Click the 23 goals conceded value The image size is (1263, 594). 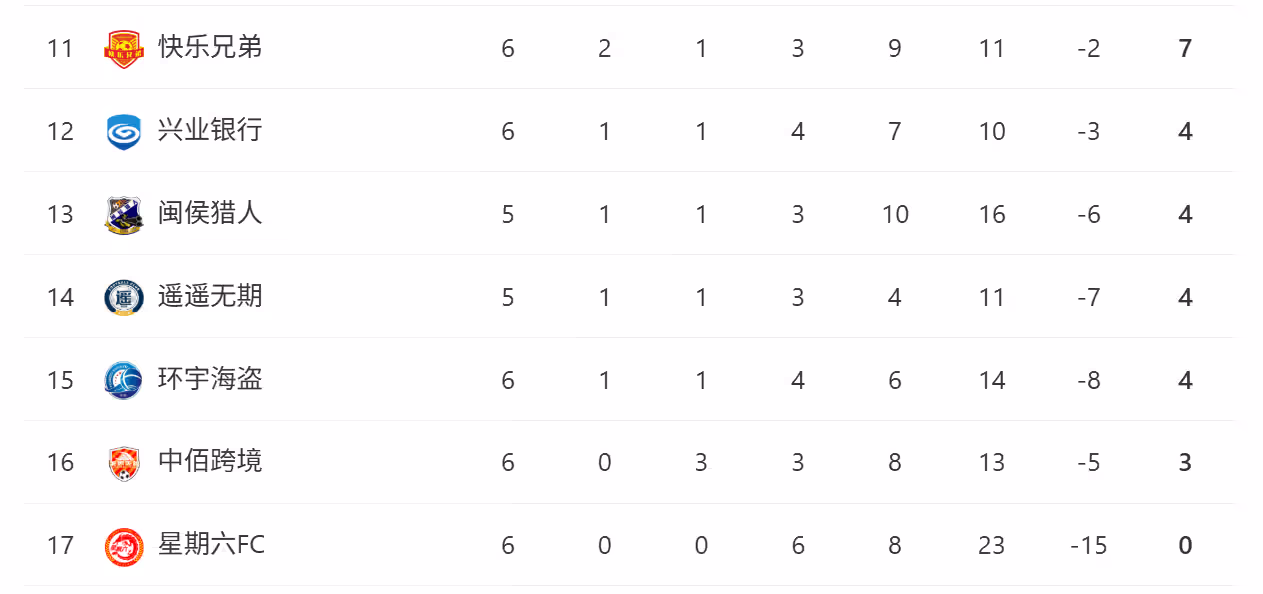991,545
